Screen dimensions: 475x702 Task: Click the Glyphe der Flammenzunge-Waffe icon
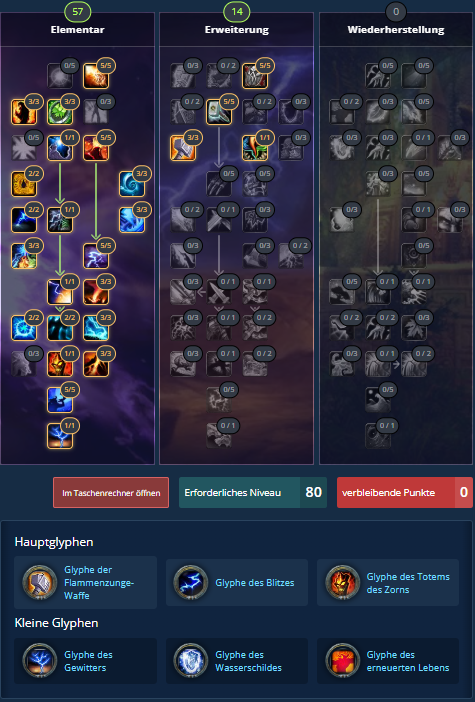coord(40,582)
